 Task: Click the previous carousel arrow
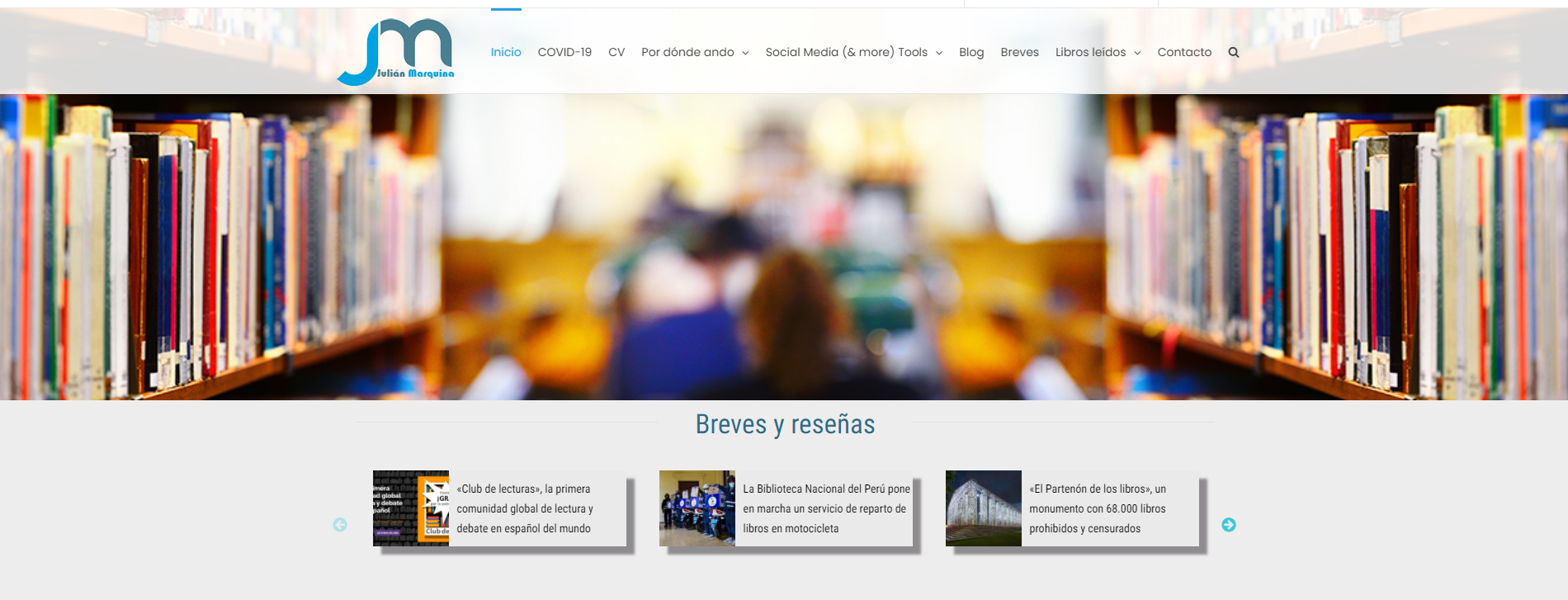click(340, 525)
